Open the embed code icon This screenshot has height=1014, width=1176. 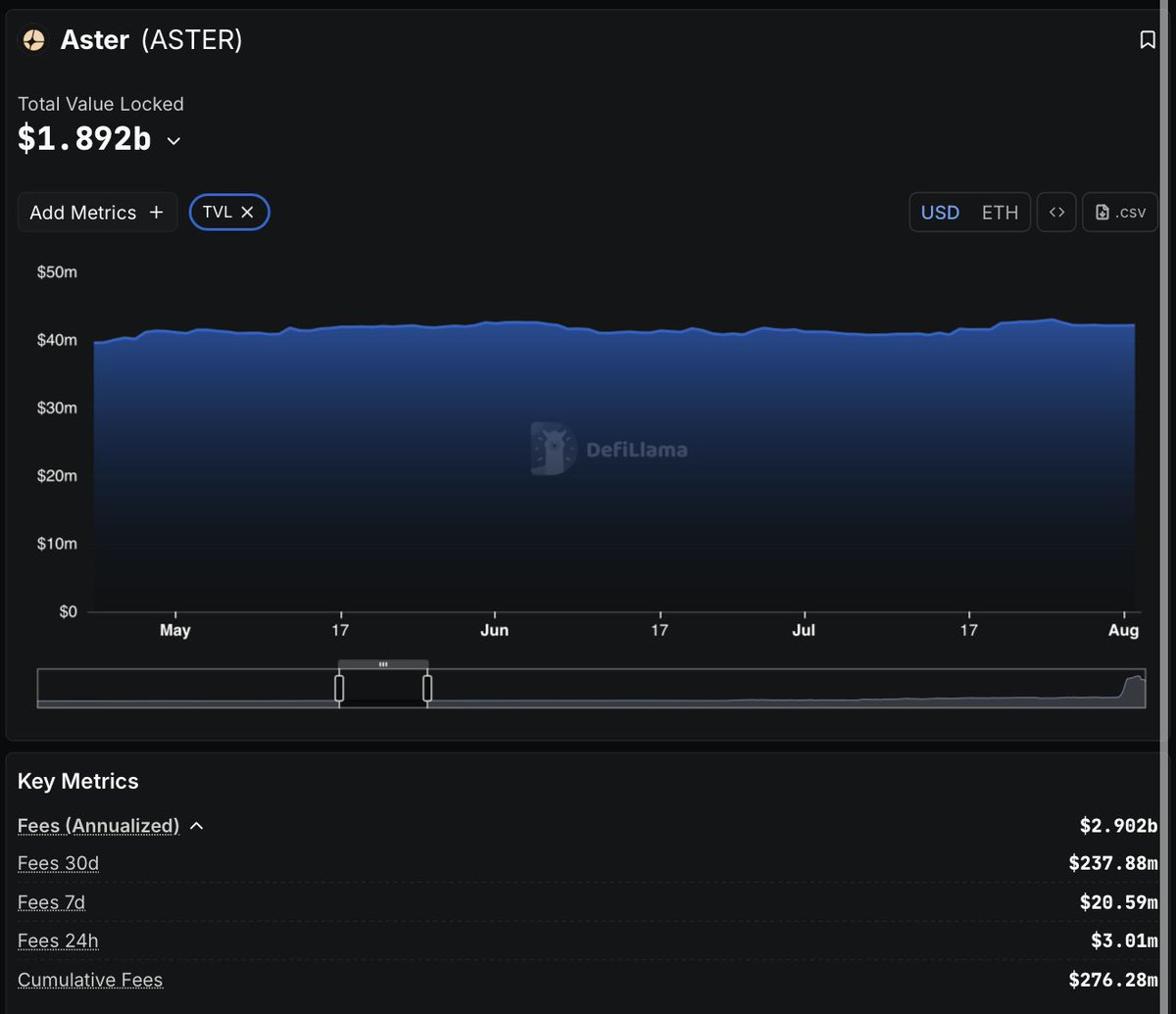click(1056, 213)
